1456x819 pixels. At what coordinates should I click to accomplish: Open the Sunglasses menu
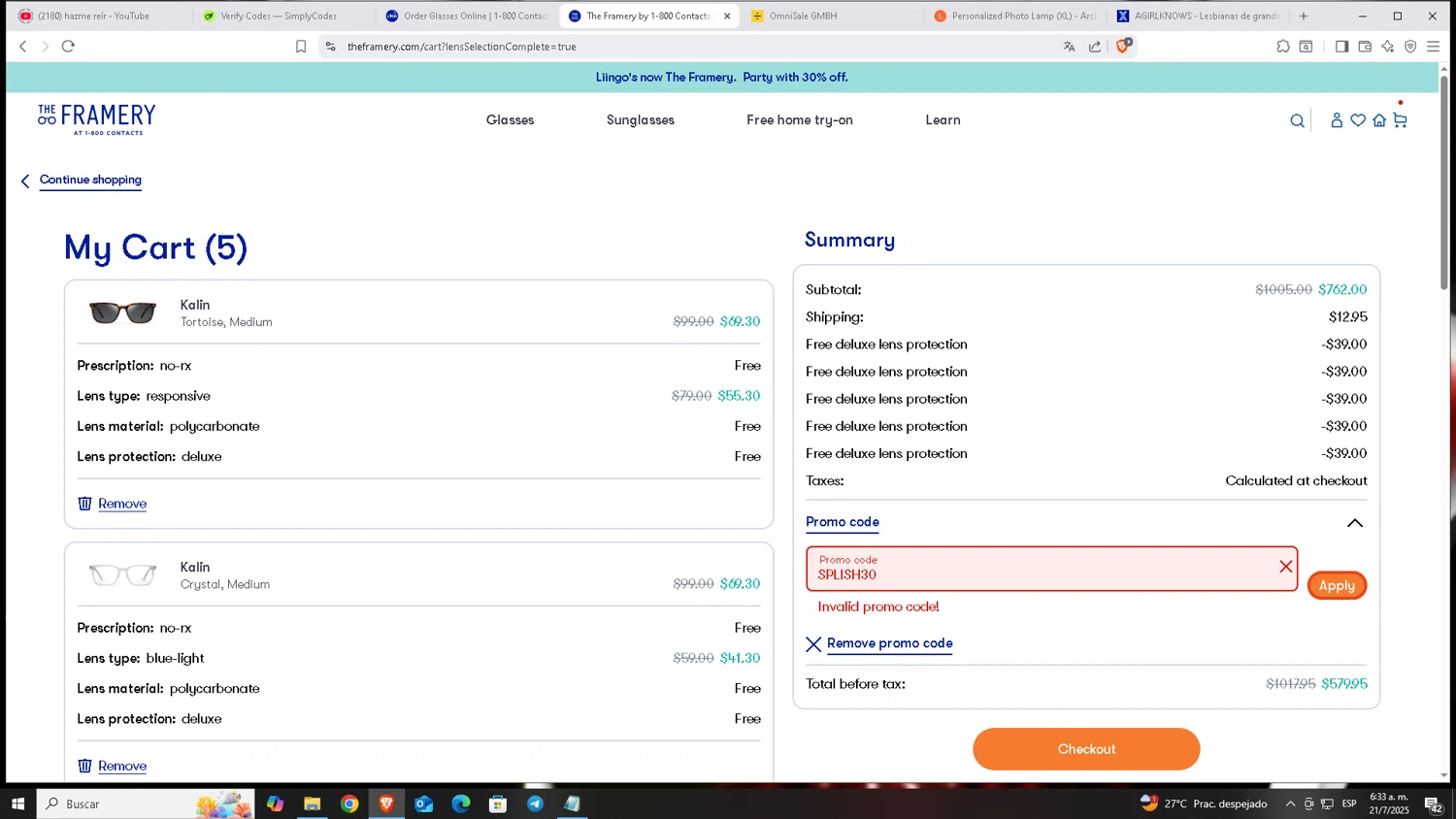(641, 120)
